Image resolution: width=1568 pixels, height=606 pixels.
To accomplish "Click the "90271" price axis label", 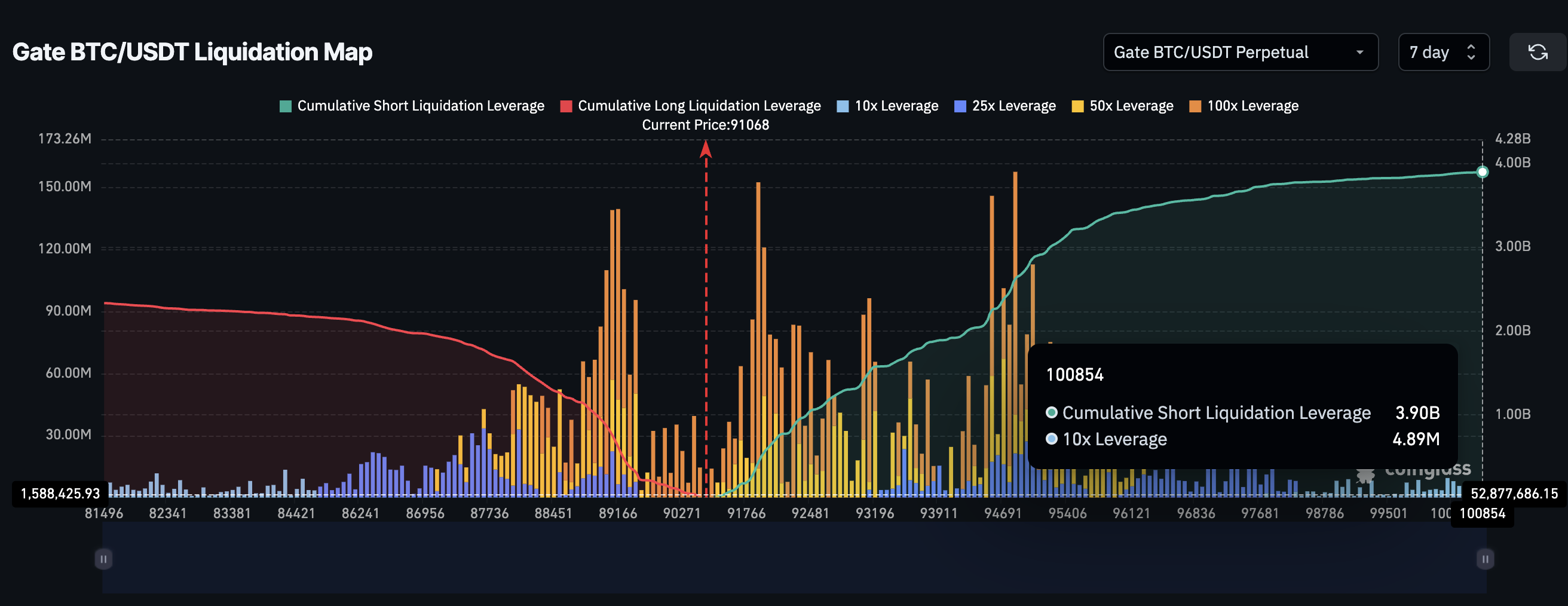I will (x=682, y=513).
